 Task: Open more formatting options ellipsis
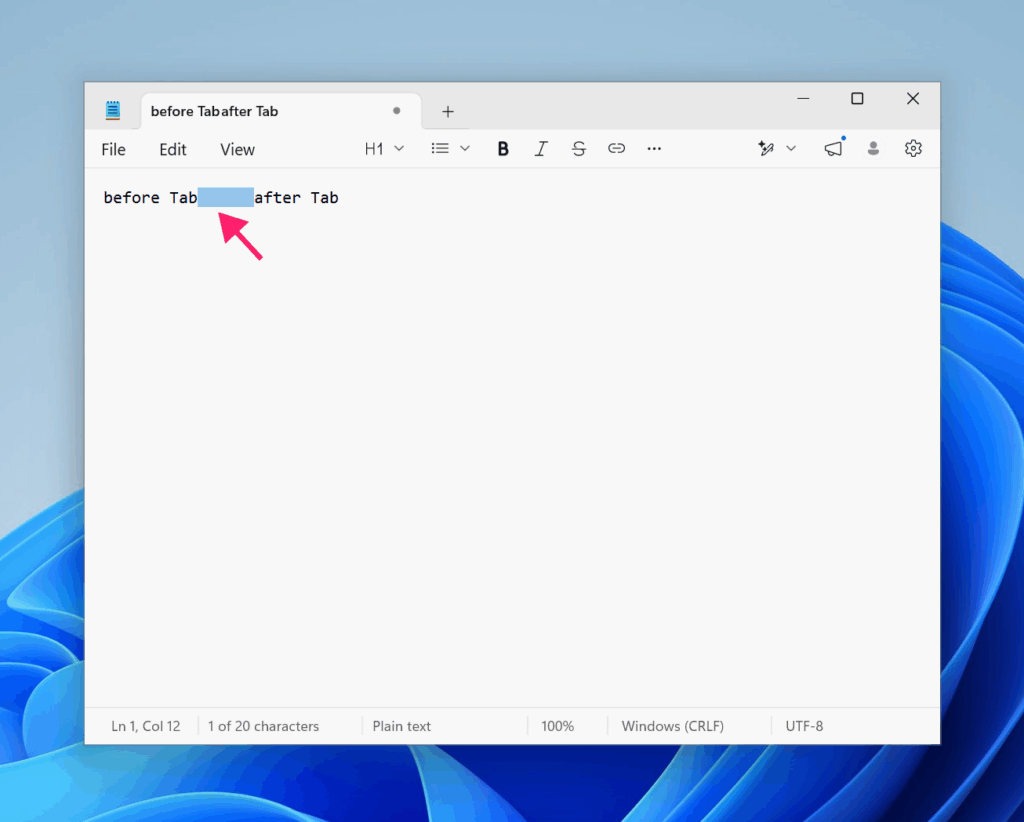tap(654, 149)
